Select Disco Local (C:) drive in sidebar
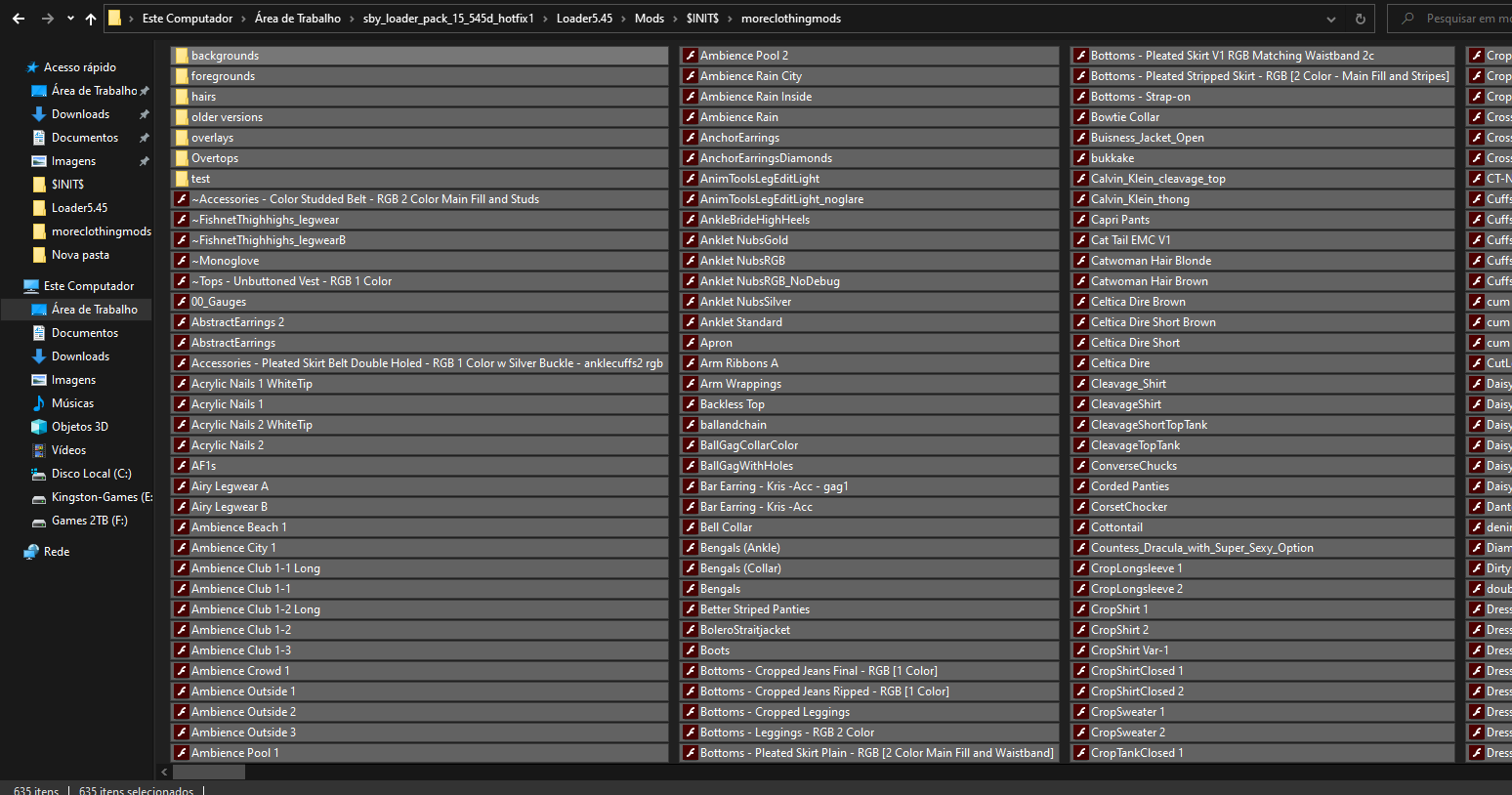This screenshot has width=1512, height=795. coord(91,474)
